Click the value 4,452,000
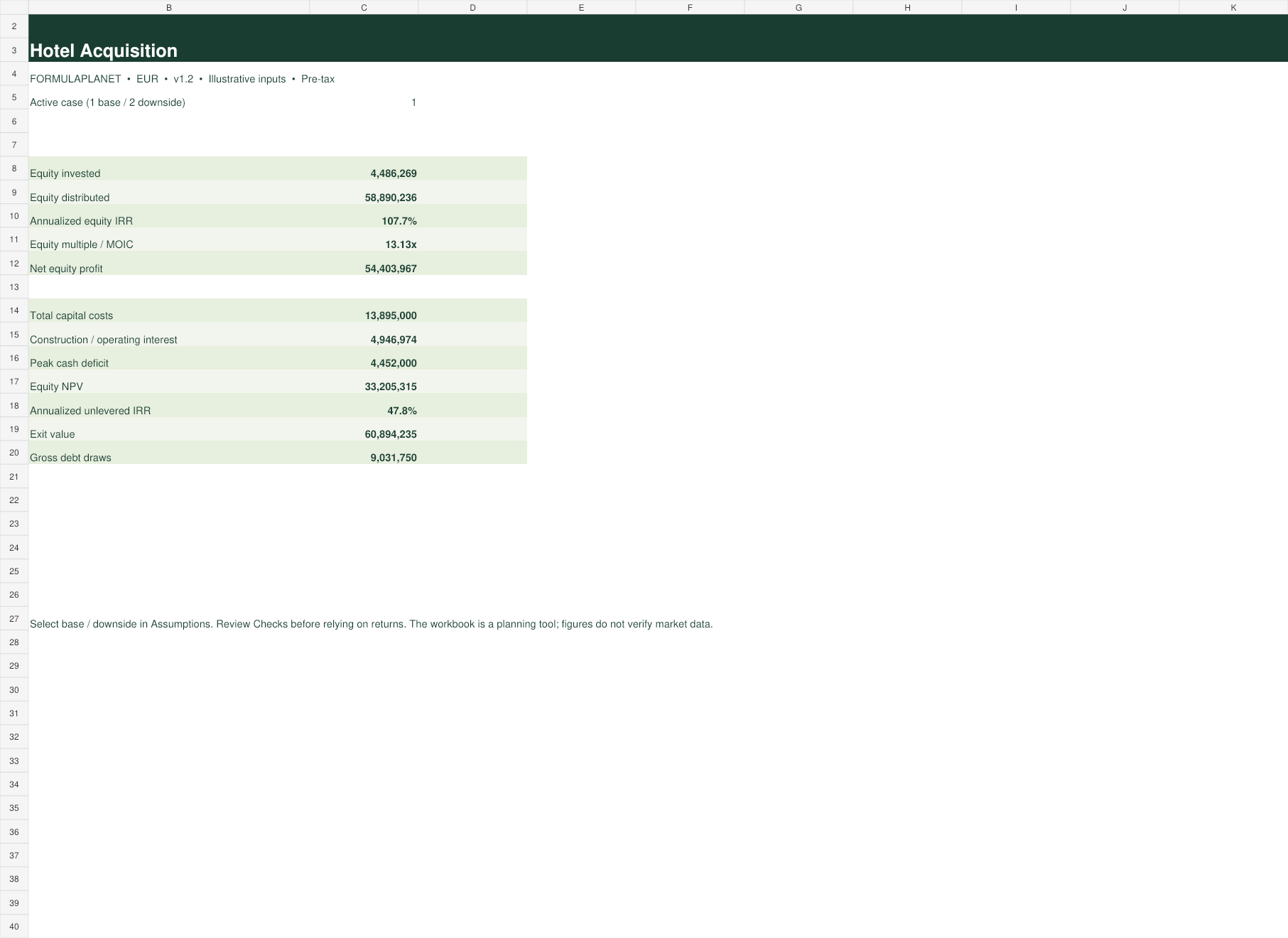Screen dimensions: 1288x938 [x=394, y=363]
